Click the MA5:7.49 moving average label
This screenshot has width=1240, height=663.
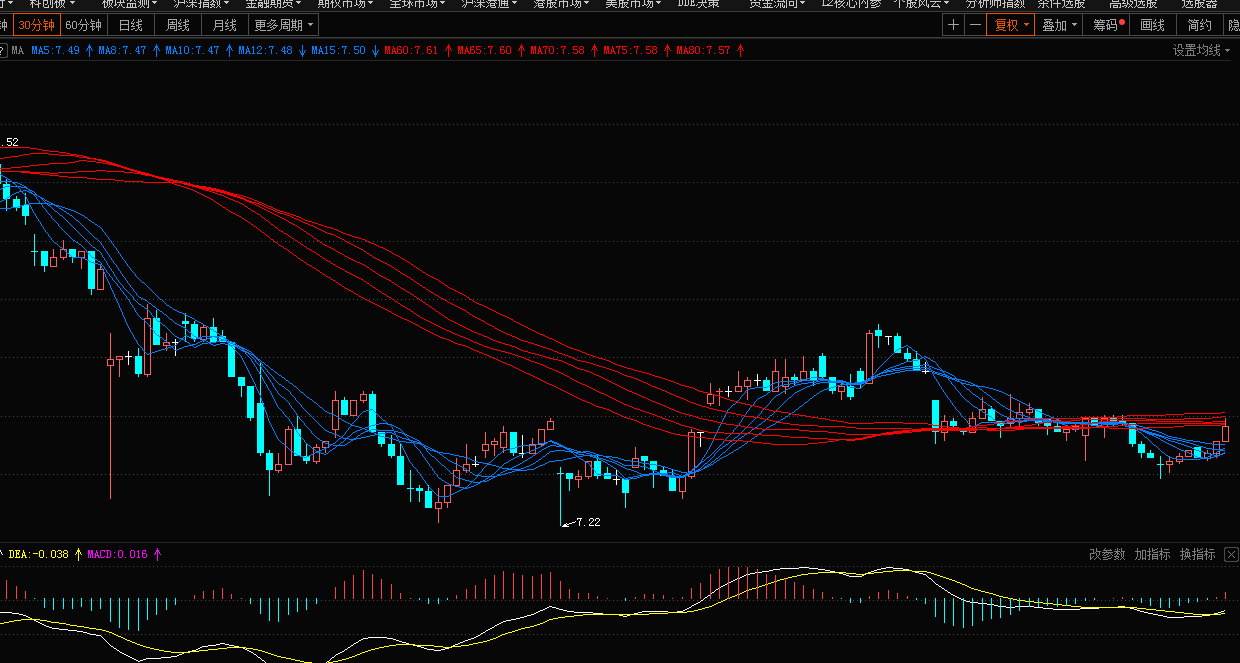[55, 50]
